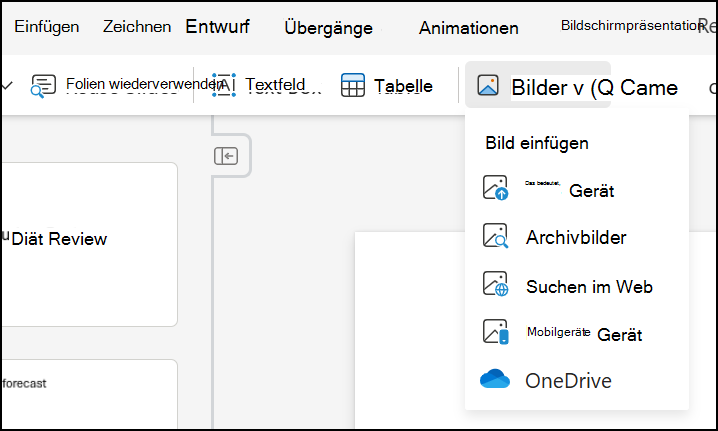The height and width of the screenshot is (431, 718).
Task: Select the forecast slide thumbnail
Action: click(89, 395)
